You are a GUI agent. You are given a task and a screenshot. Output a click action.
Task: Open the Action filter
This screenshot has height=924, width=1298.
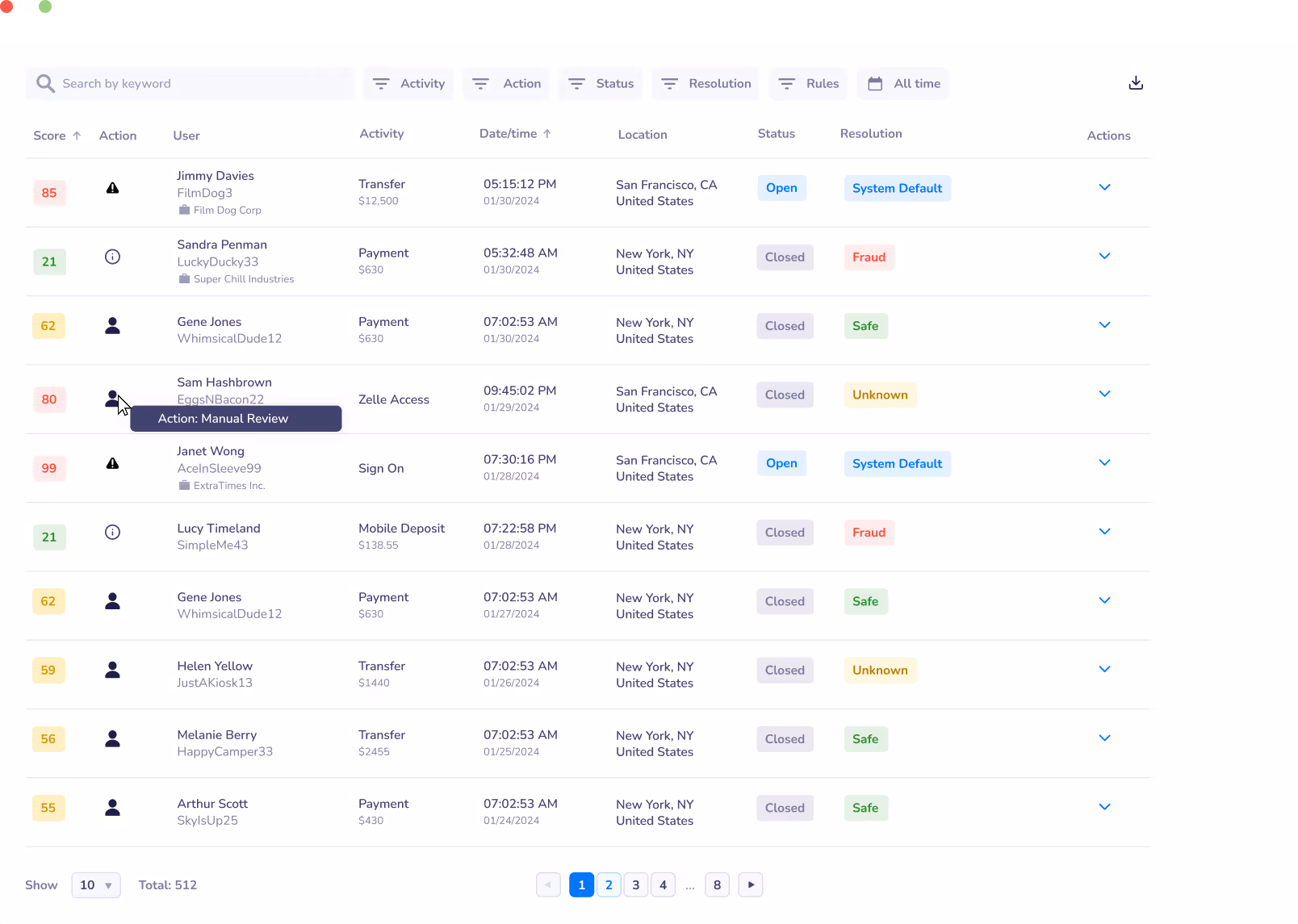click(505, 84)
